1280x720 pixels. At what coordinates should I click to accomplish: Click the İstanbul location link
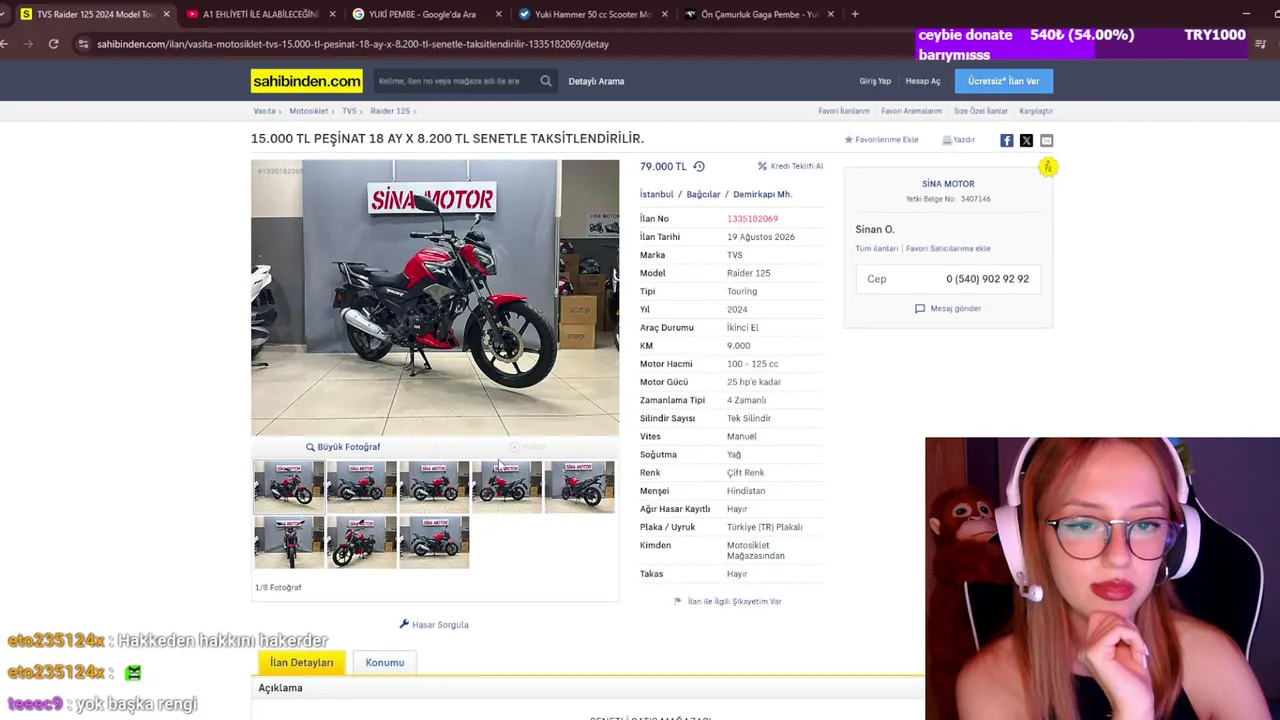click(x=657, y=194)
